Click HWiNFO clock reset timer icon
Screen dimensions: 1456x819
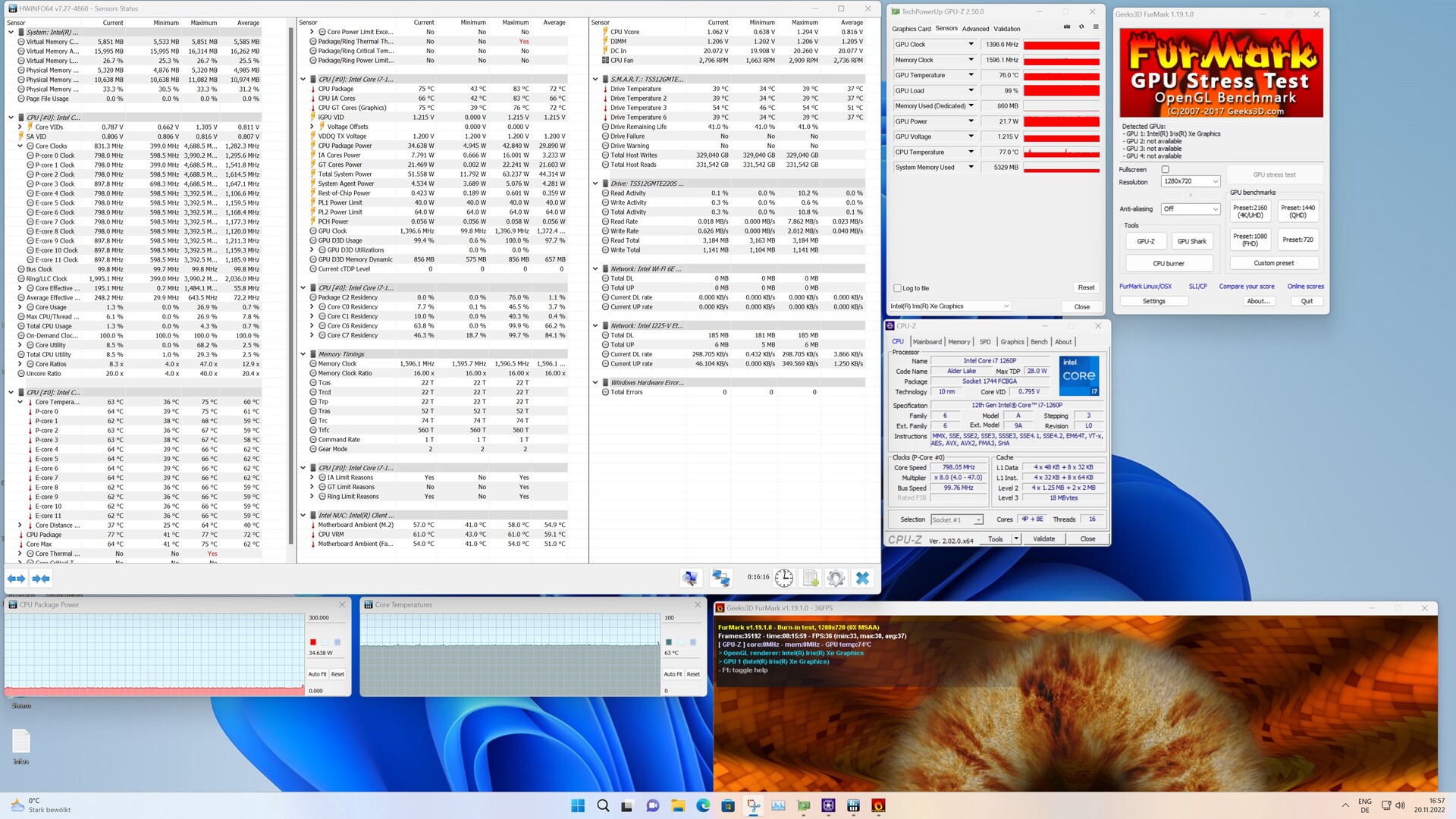784,579
